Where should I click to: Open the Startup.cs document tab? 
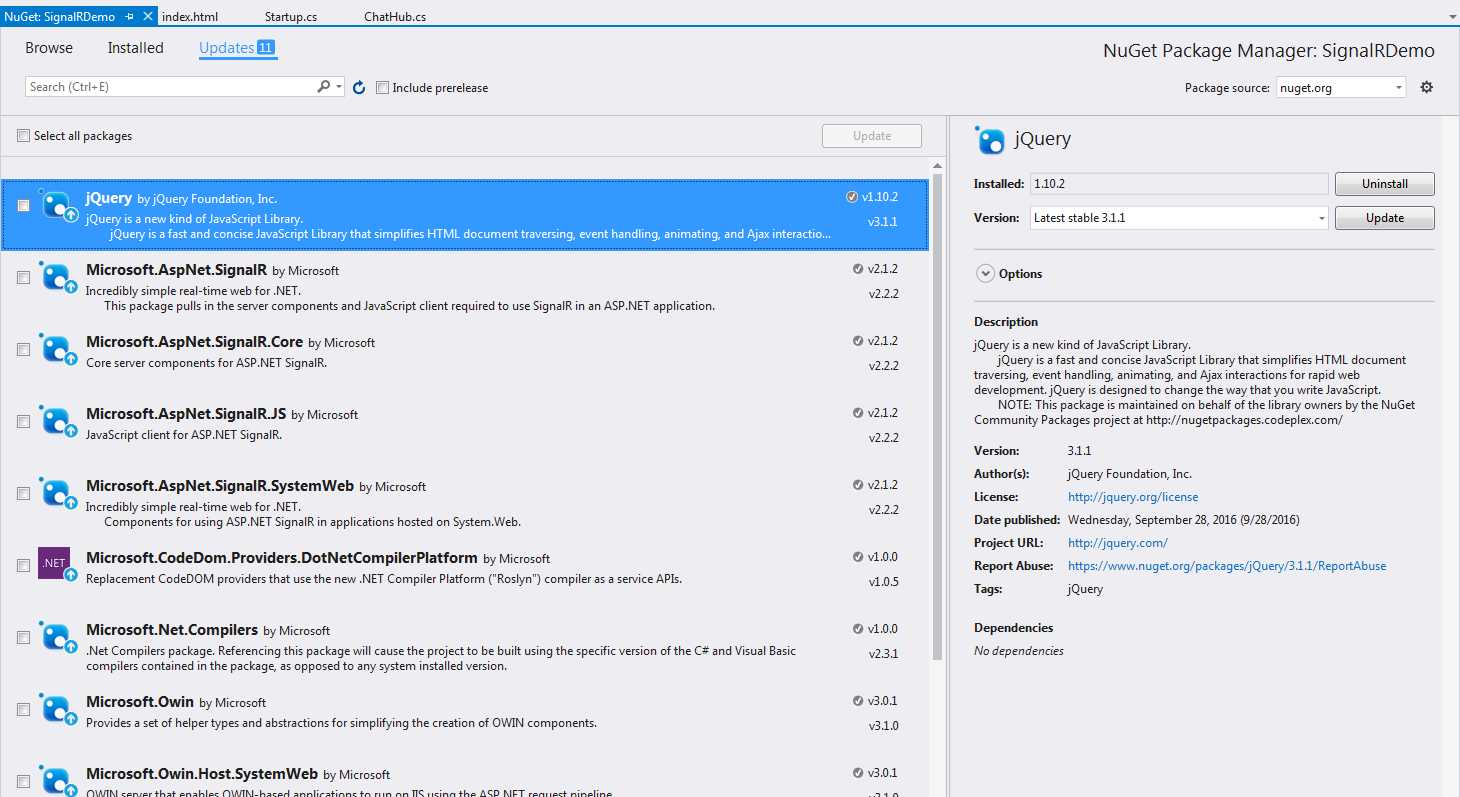291,17
